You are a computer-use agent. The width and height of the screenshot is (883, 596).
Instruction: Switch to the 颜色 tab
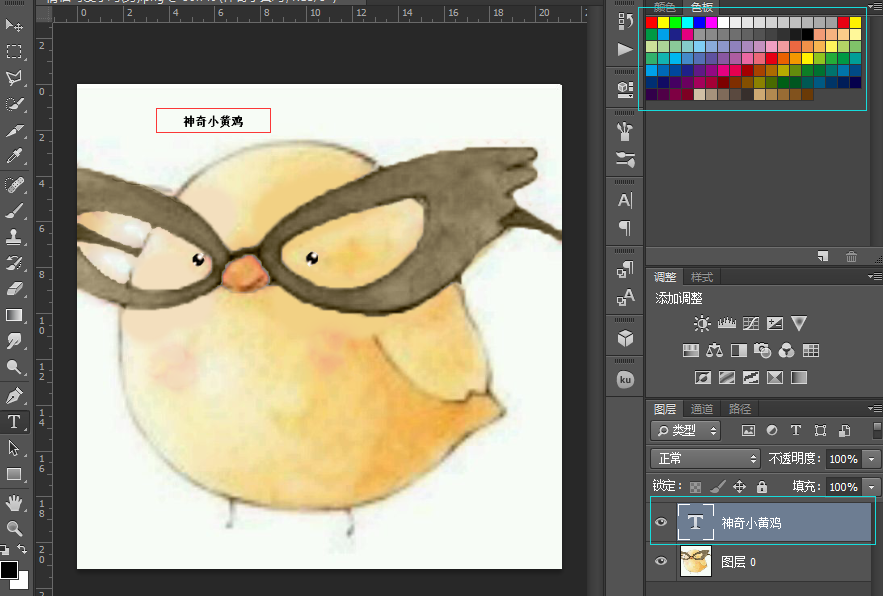665,7
